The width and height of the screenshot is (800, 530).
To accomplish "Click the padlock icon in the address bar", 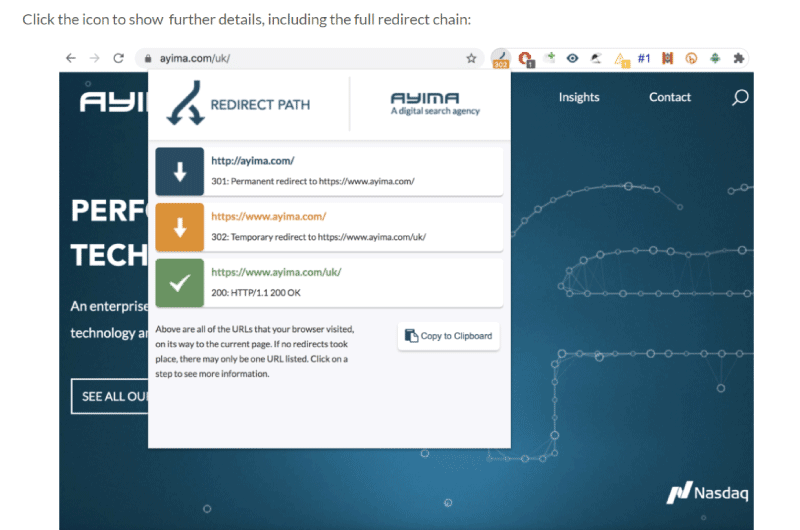I will point(148,59).
